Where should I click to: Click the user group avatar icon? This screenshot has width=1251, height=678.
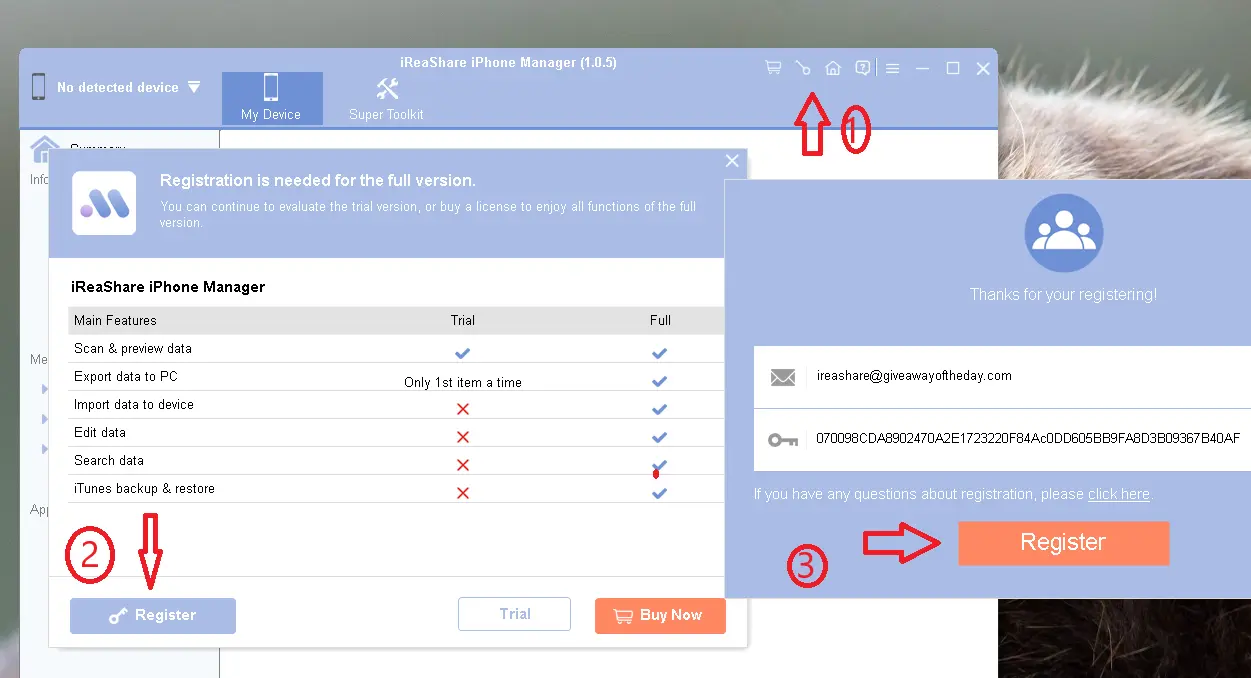[x=1063, y=234]
